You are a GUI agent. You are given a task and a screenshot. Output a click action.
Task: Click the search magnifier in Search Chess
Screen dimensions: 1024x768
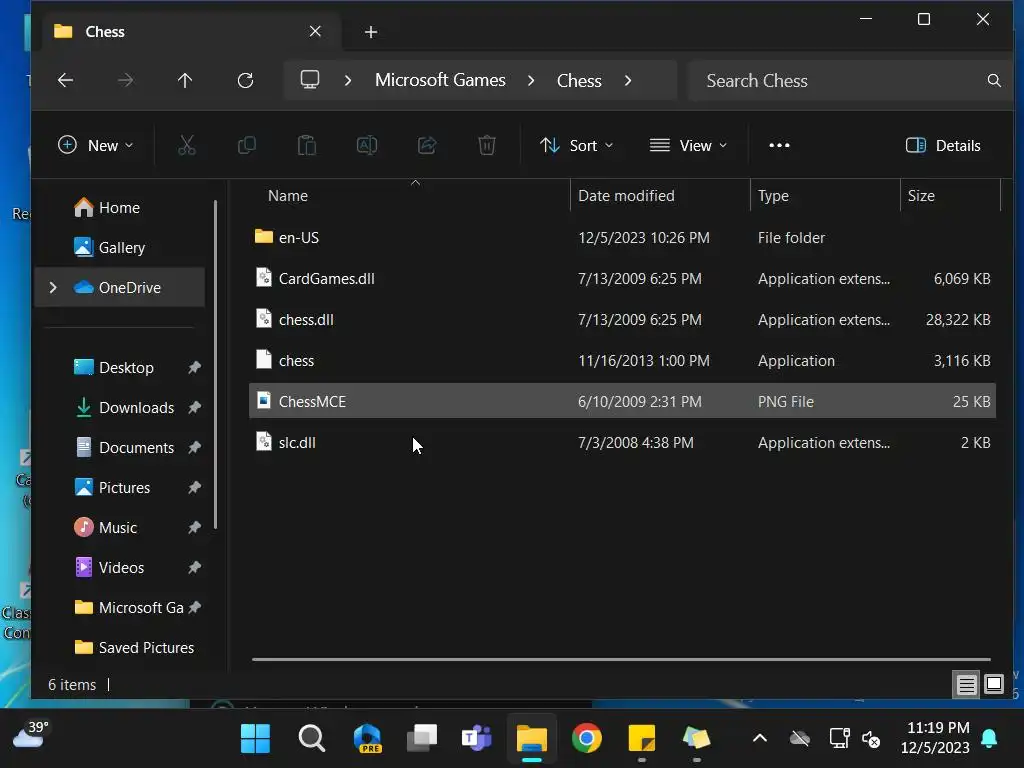pos(994,80)
